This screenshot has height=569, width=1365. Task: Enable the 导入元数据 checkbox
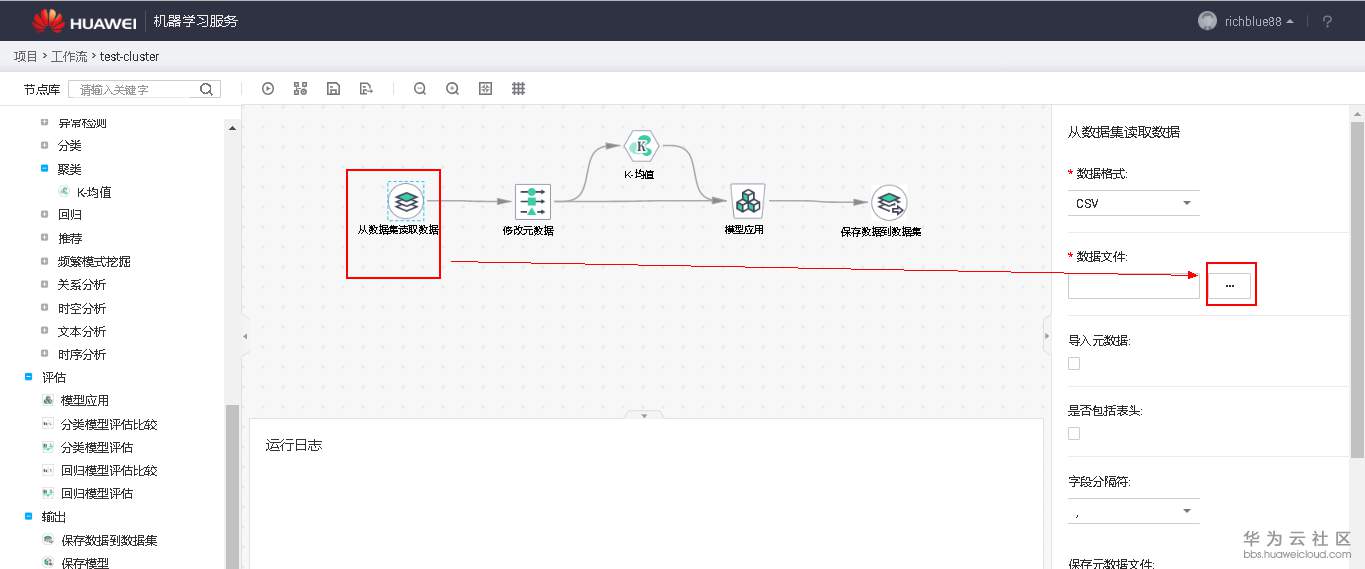pyautogui.click(x=1074, y=364)
